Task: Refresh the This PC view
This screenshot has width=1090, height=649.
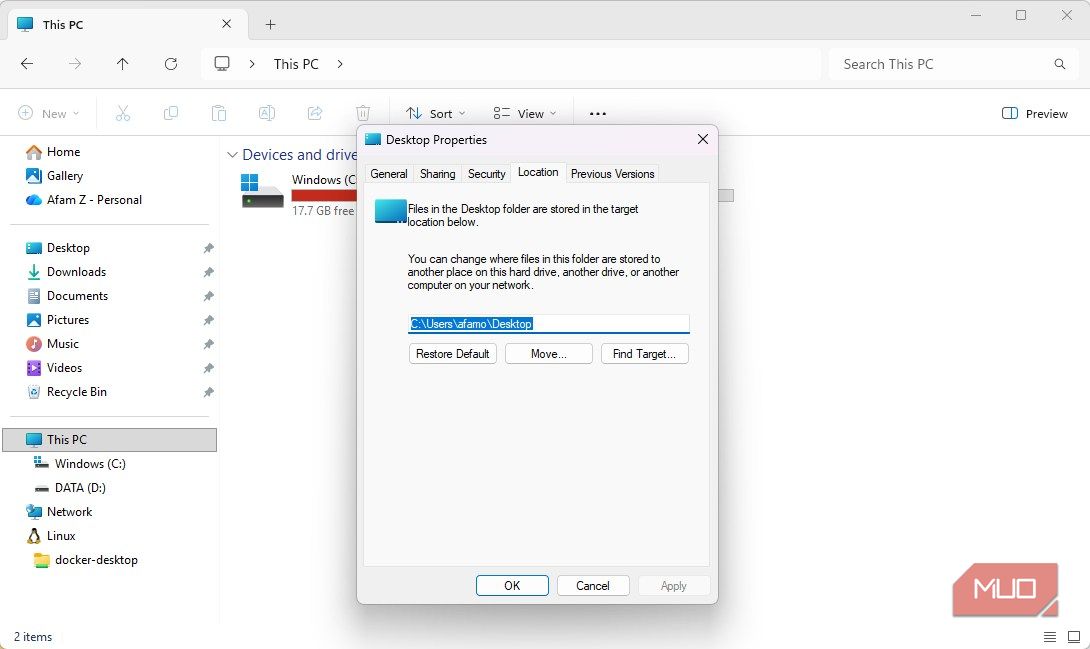Action: pyautogui.click(x=170, y=64)
